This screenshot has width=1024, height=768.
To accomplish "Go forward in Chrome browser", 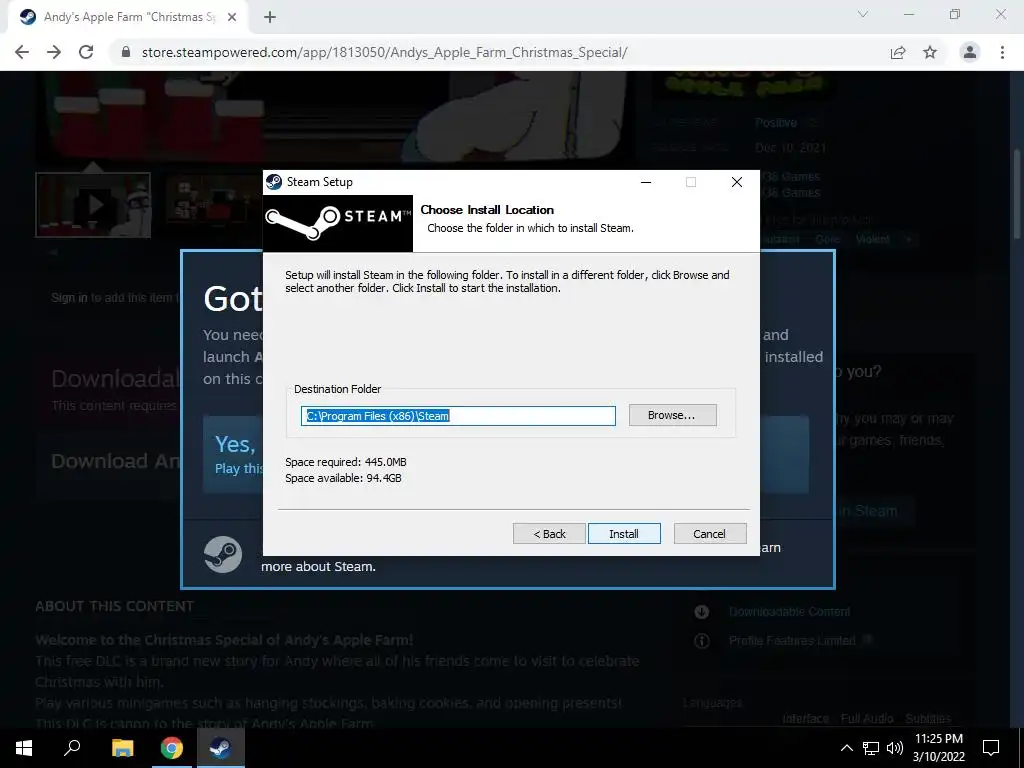I will click(x=54, y=52).
